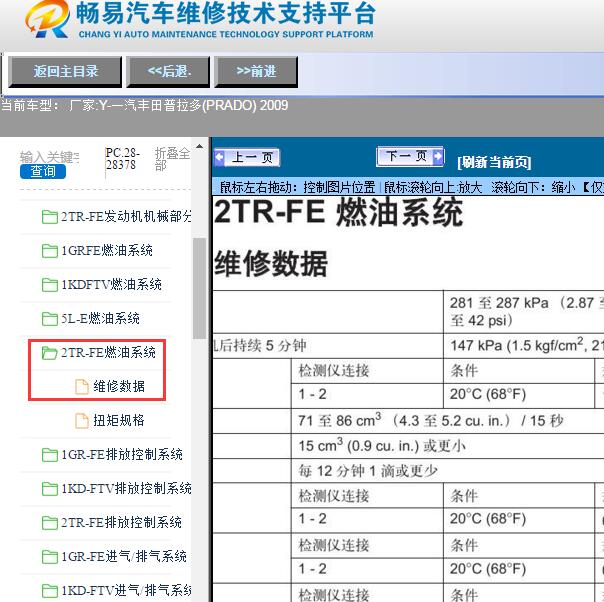The width and height of the screenshot is (604, 602).
Task: Expand 1KDFTV燃油系统 tree item
Action: click(x=111, y=285)
